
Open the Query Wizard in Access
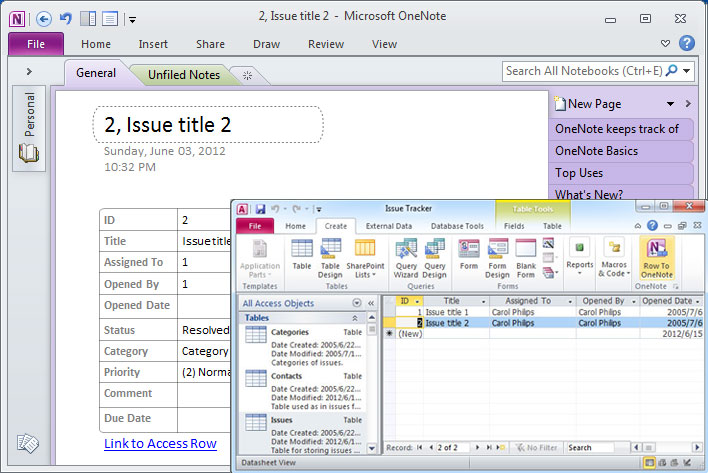coord(406,257)
